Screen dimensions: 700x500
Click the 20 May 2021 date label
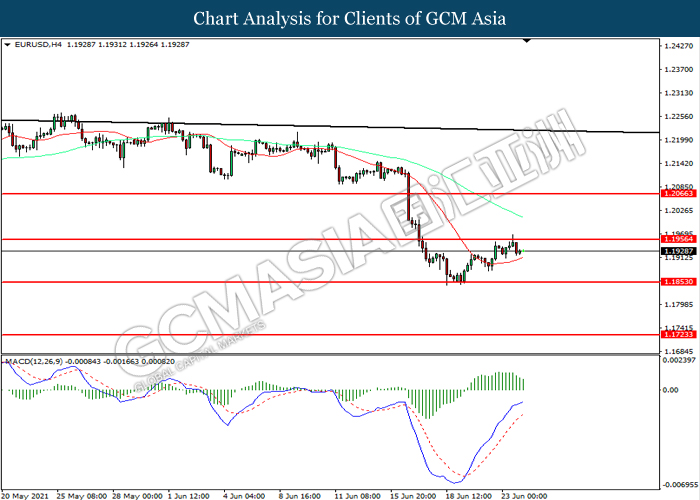(x=25, y=496)
